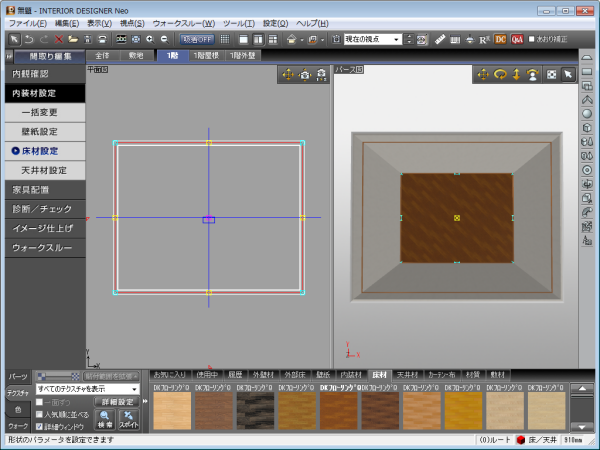
Task: Click the Q&A help icon in toolbar
Action: click(517, 38)
